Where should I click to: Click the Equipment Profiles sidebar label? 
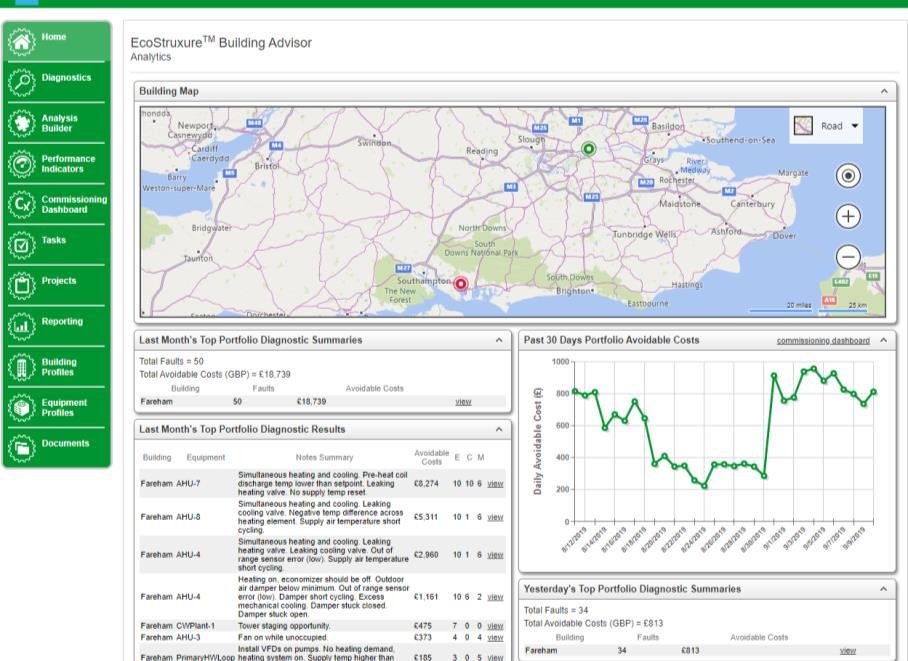click(x=64, y=407)
